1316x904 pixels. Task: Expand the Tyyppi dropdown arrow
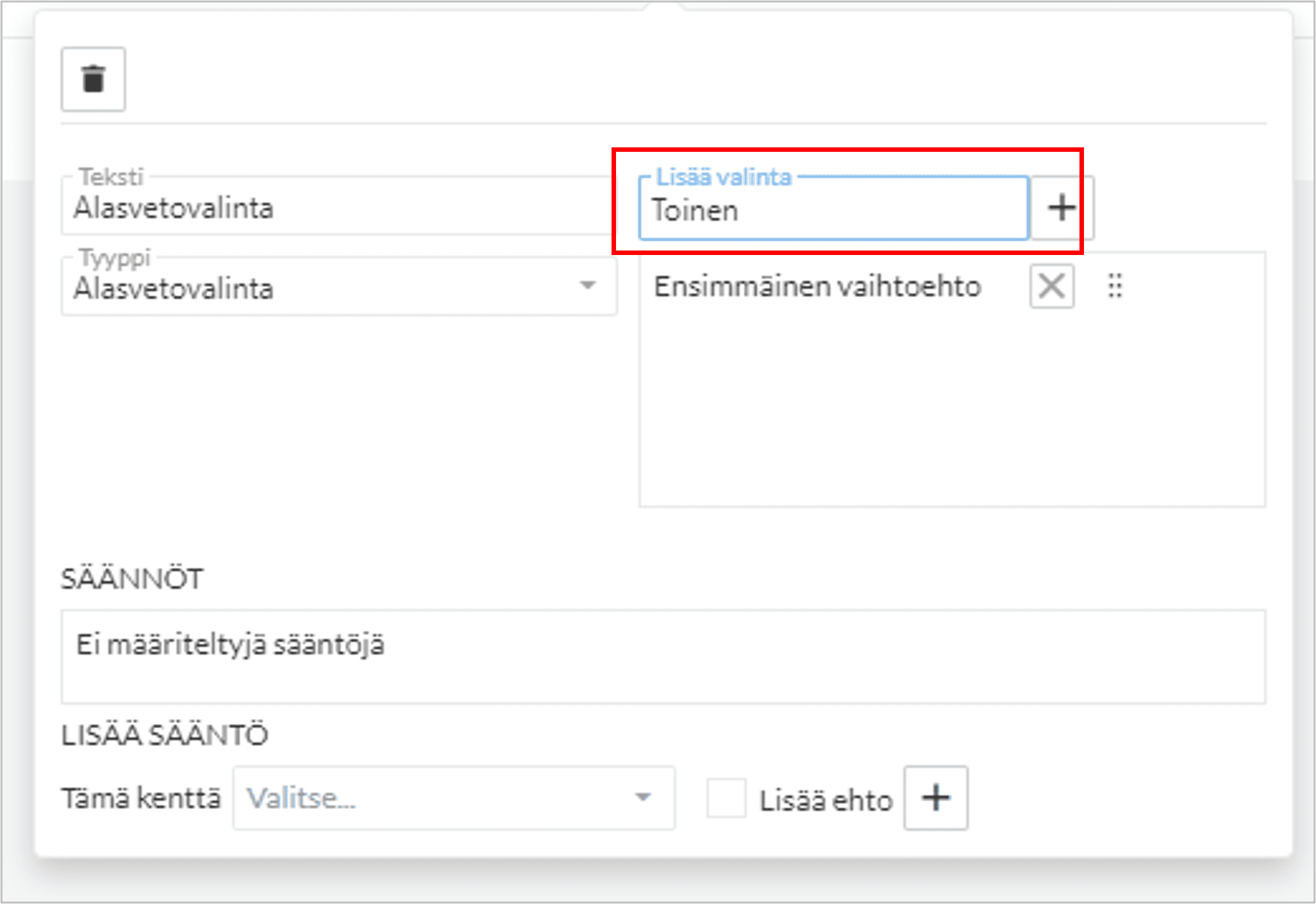[587, 286]
